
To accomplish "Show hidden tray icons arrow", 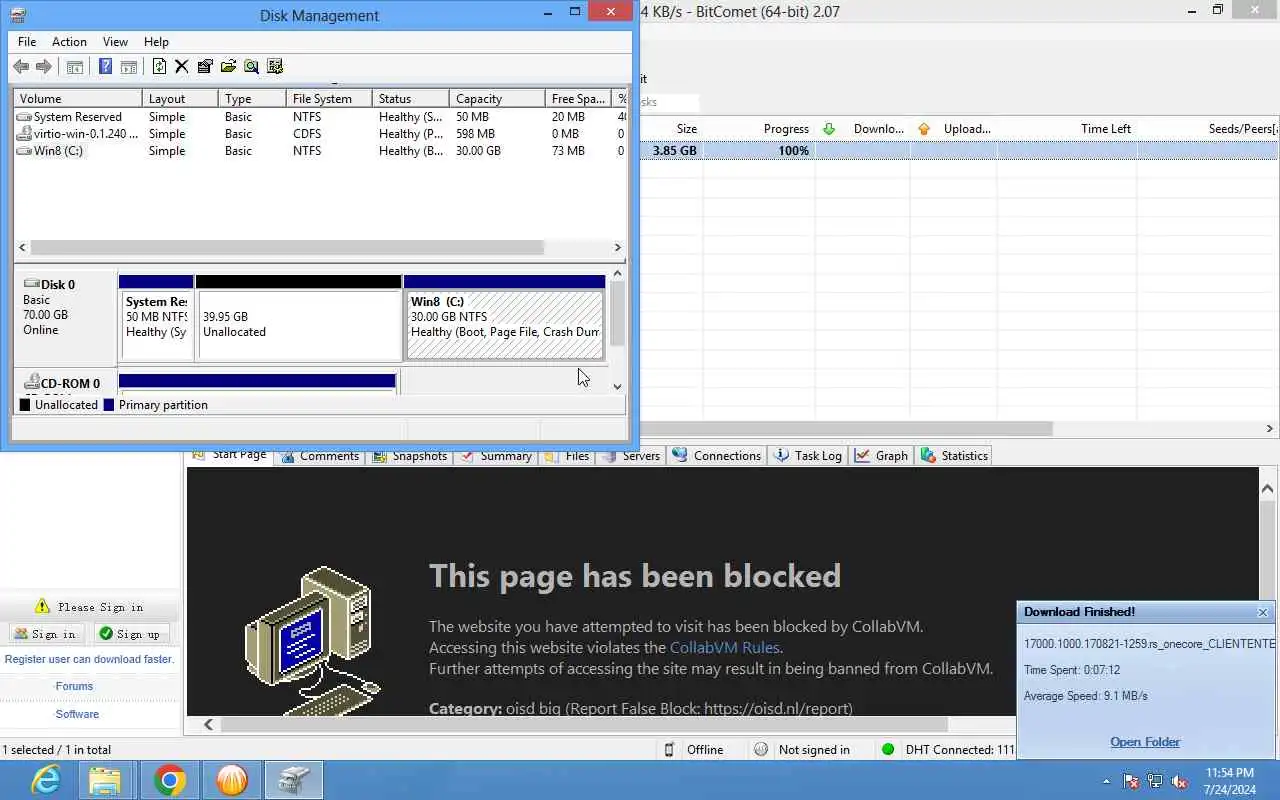I will (x=1106, y=781).
